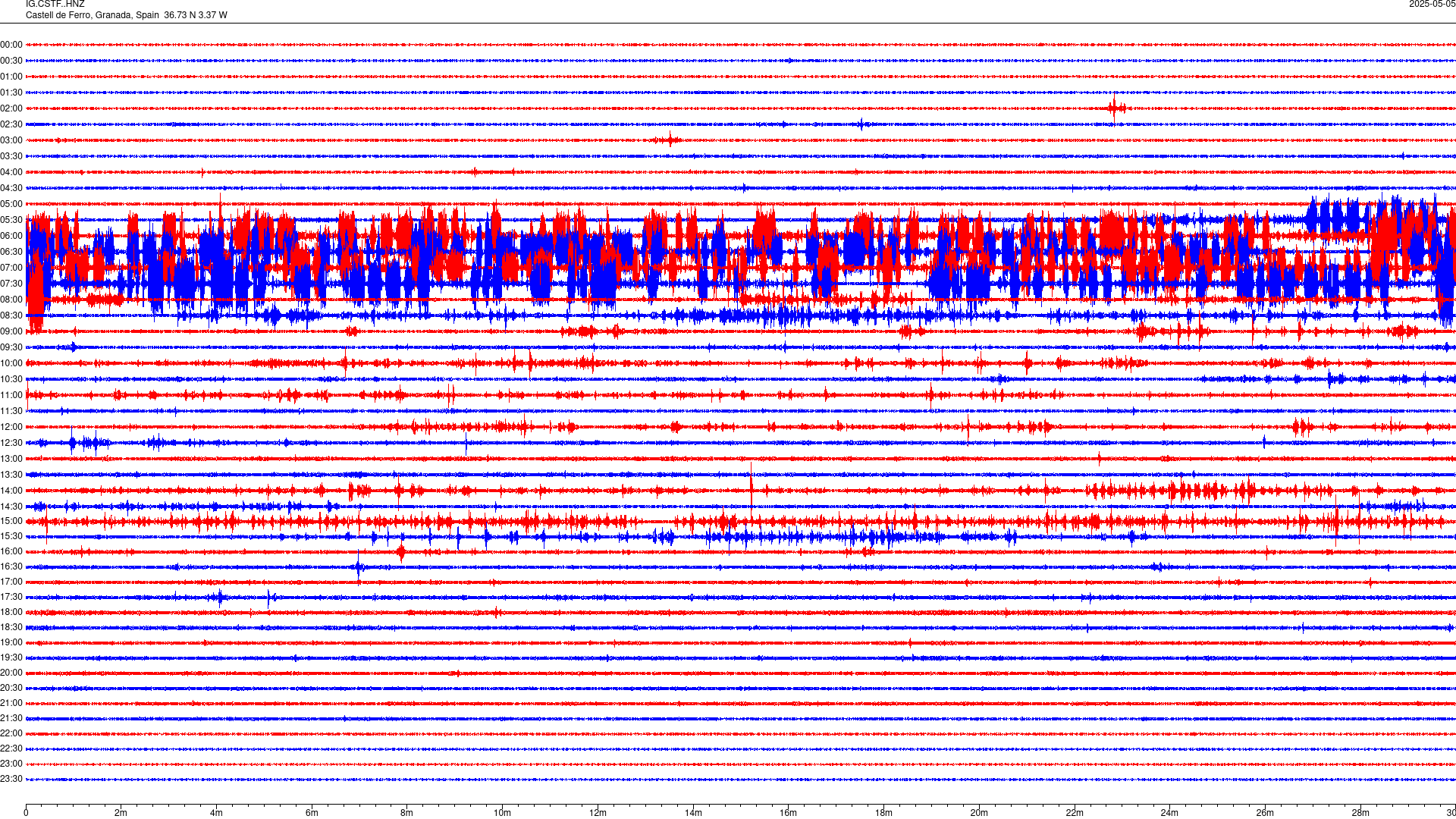The width and height of the screenshot is (1456, 819).
Task: Select the 14:00 trace time label
Action: point(11,491)
